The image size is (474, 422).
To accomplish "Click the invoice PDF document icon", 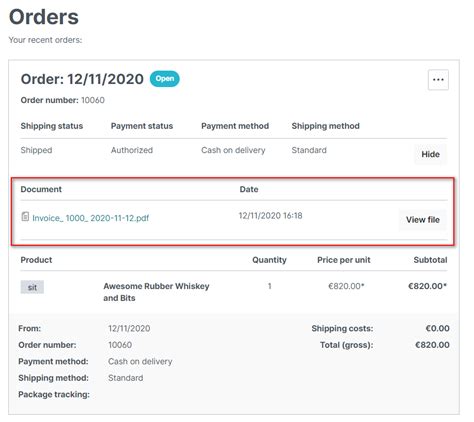I will (25, 217).
